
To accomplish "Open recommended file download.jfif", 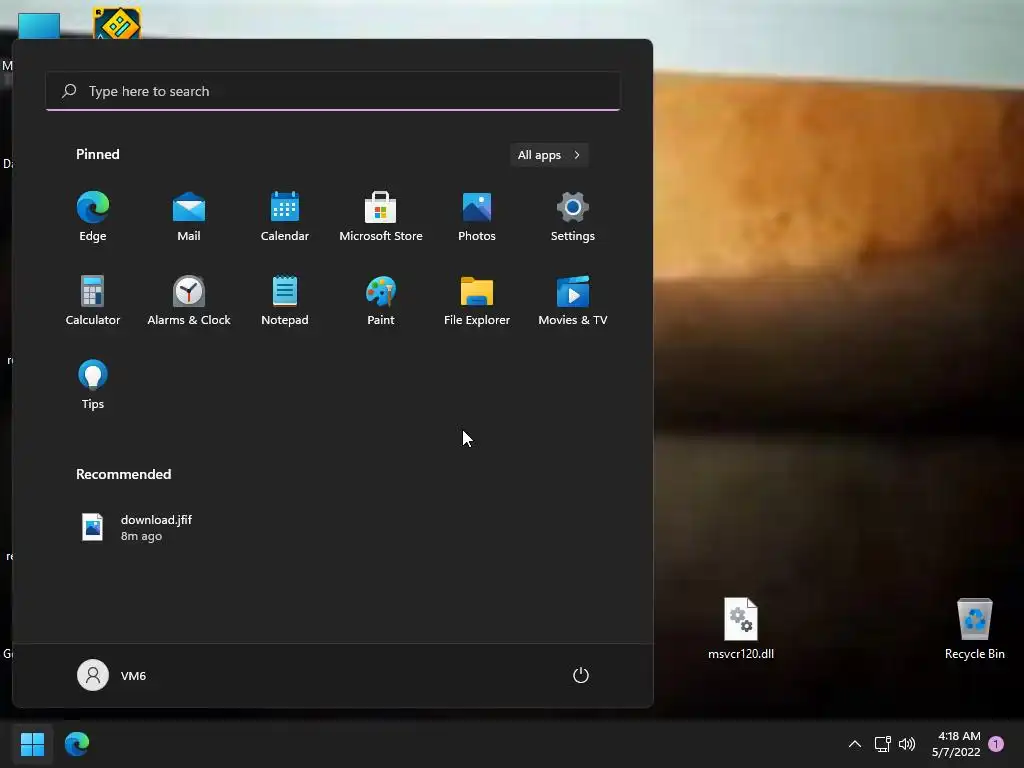I will click(137, 527).
